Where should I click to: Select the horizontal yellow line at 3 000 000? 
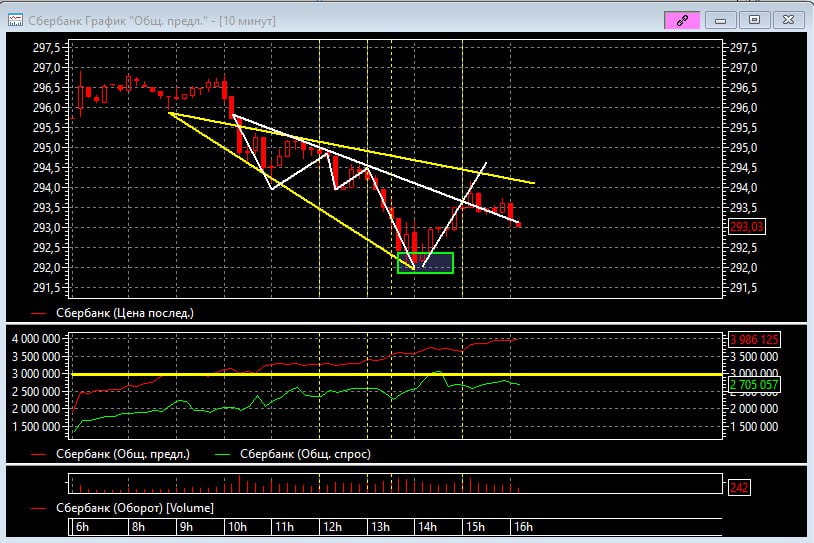(x=300, y=374)
